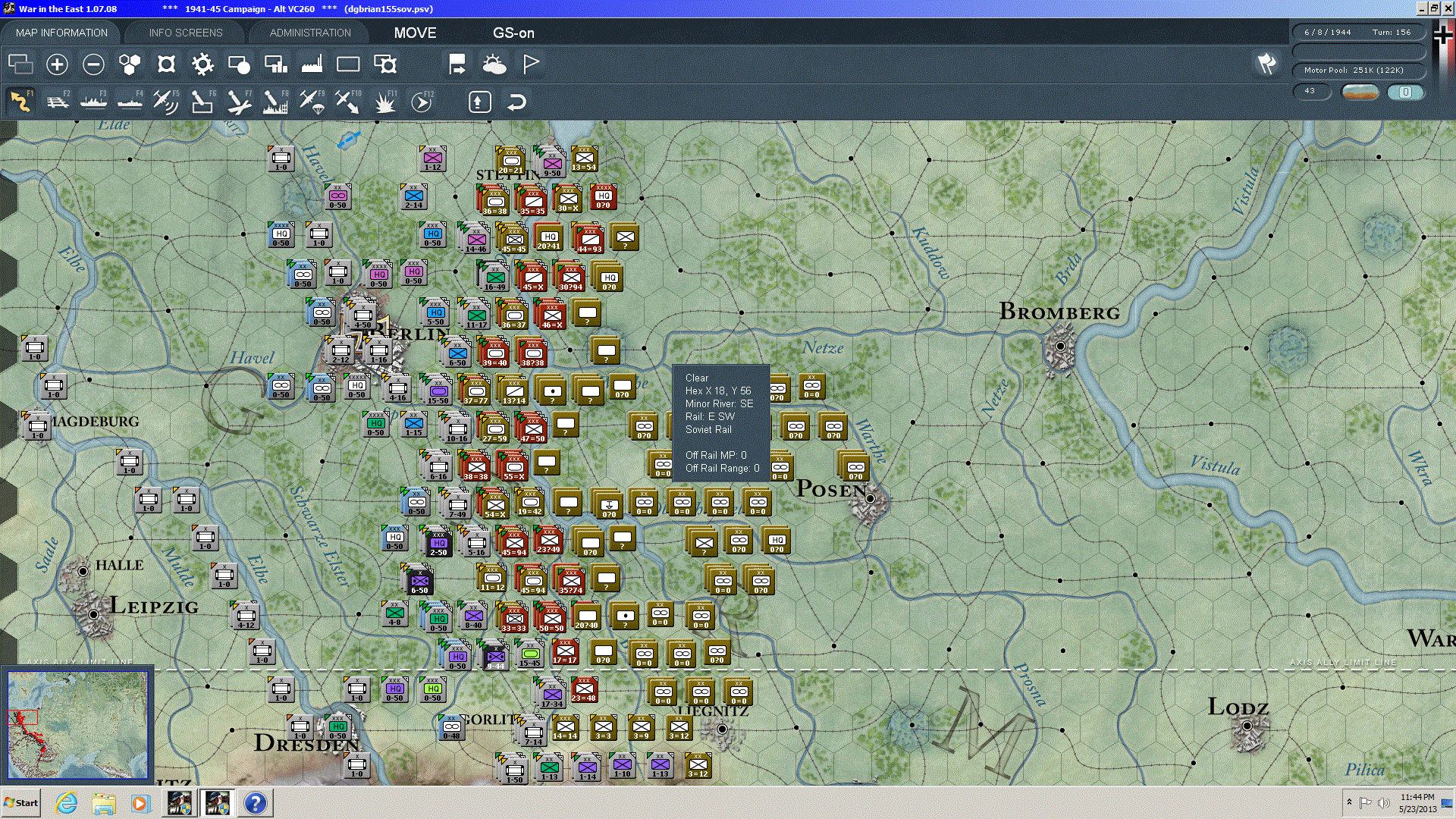This screenshot has height=819, width=1456.
Task: Toggle the factory display icon
Action: [312, 64]
